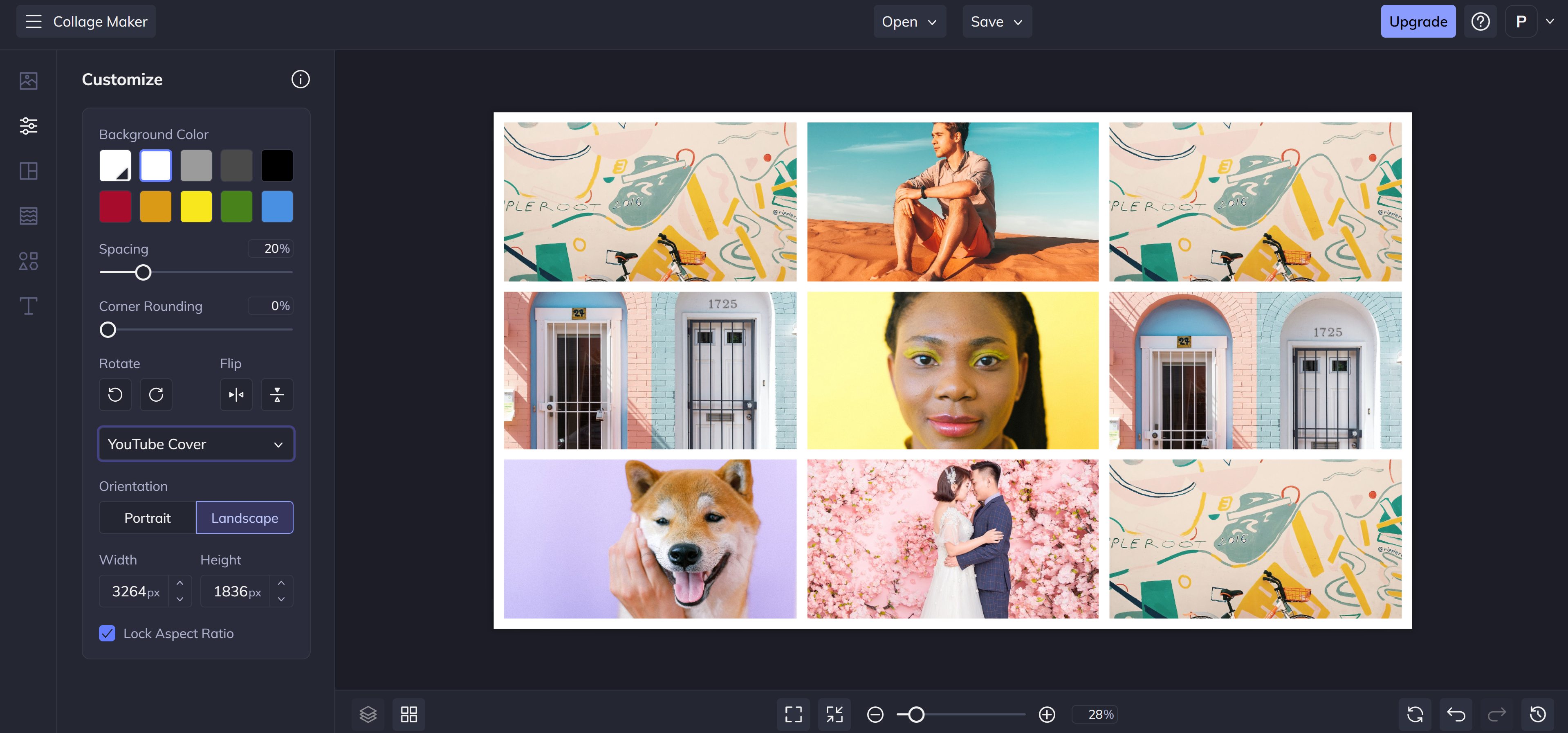Select the Text tool in sidebar
1568x733 pixels.
pyautogui.click(x=28, y=306)
